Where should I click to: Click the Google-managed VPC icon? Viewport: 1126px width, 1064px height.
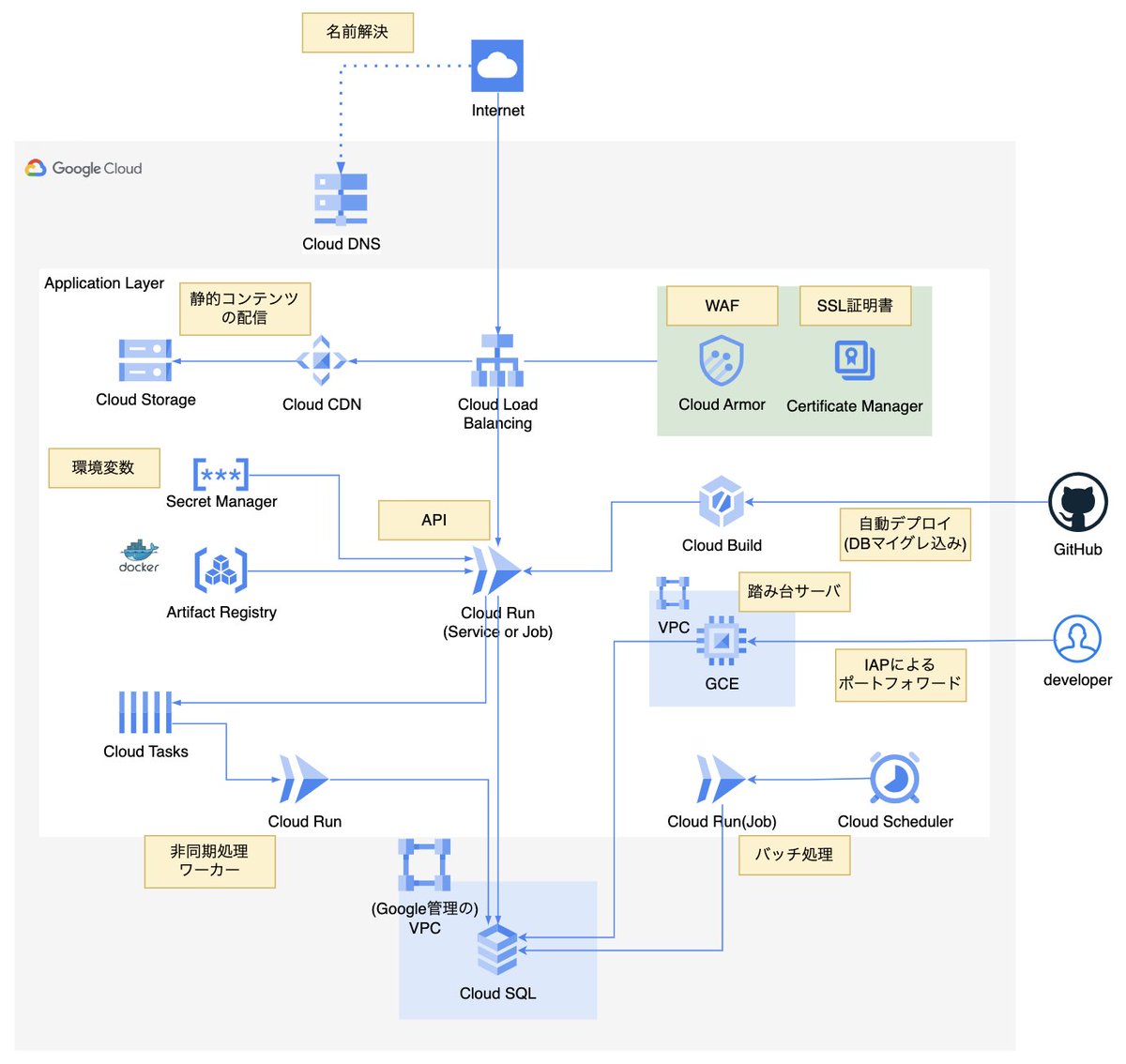[424, 864]
